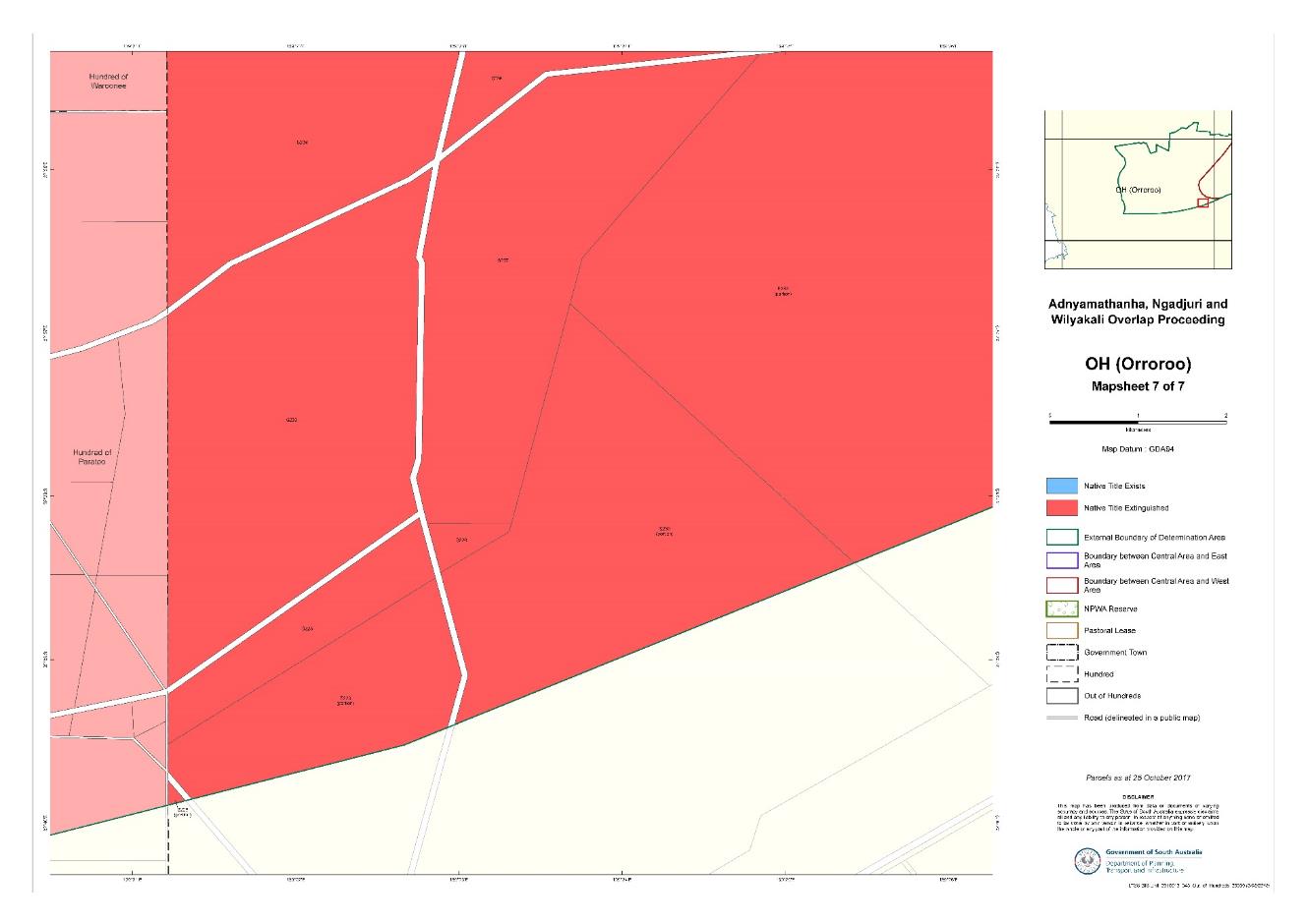Viewport: 1308px width, 924px height.
Task: Click the 'OH (Orroroo)' map title
Action: click(1138, 365)
